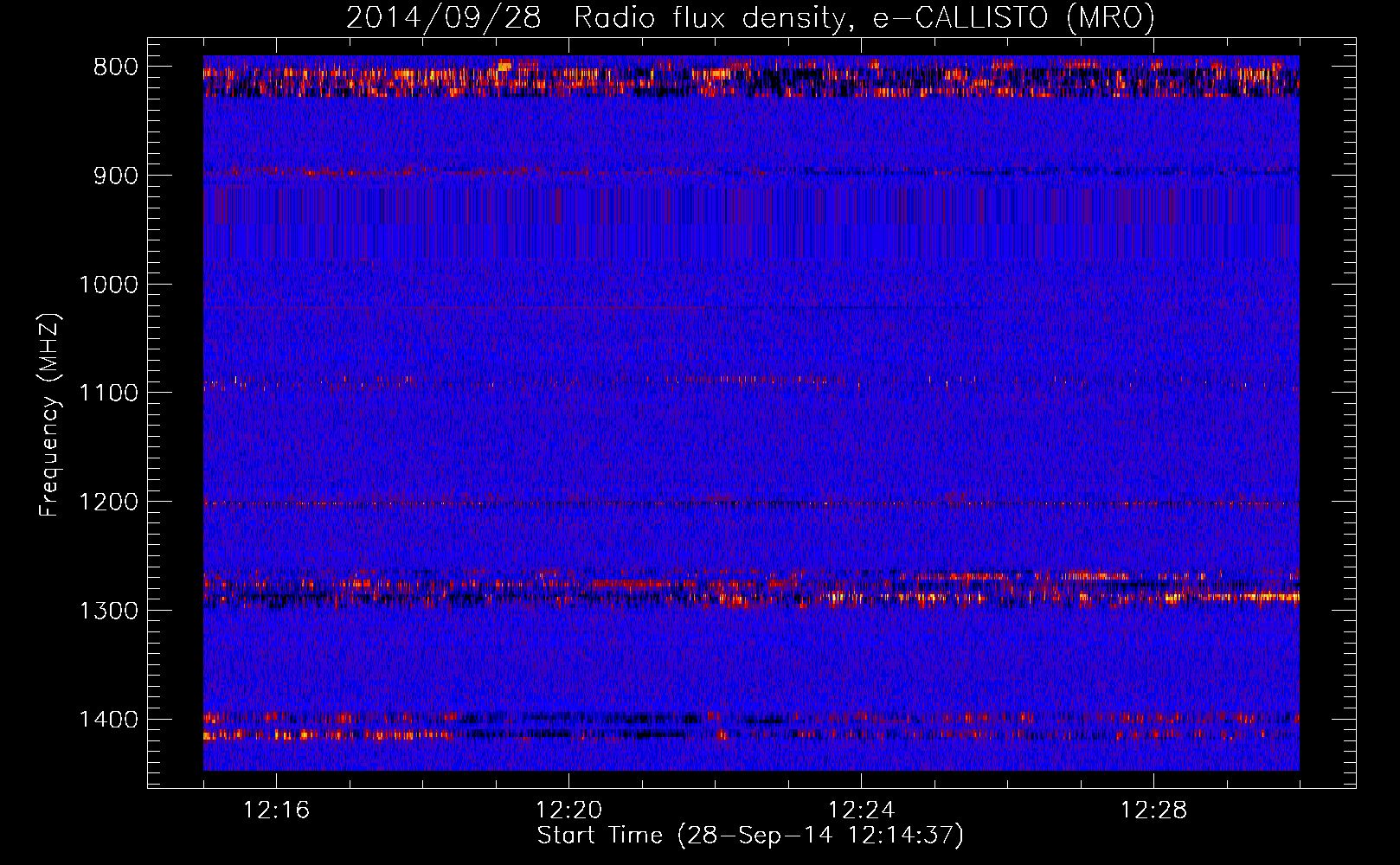Select the '1100' frequency axis label
Screen dimensions: 1400x865
point(109,394)
